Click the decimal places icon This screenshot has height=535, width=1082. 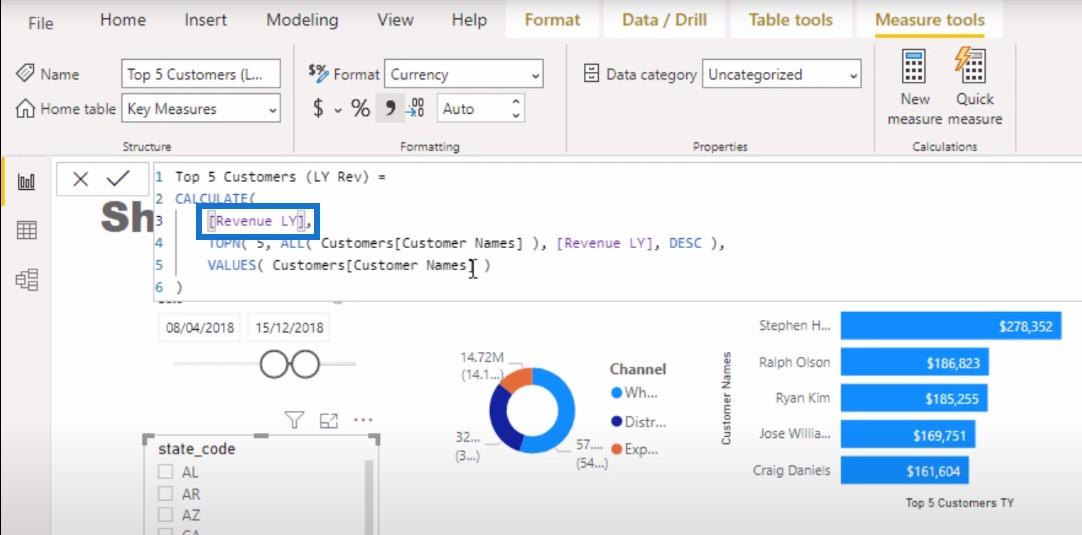coord(415,108)
